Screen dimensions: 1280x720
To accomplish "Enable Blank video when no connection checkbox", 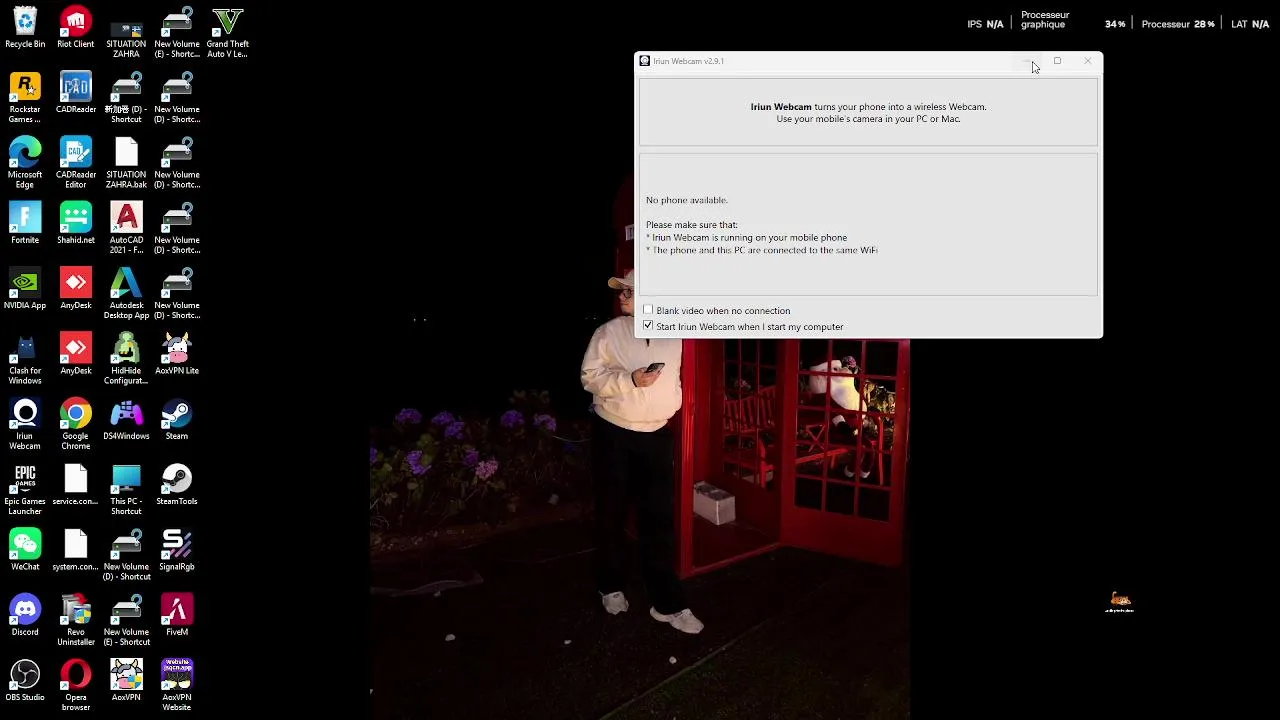I will point(648,310).
